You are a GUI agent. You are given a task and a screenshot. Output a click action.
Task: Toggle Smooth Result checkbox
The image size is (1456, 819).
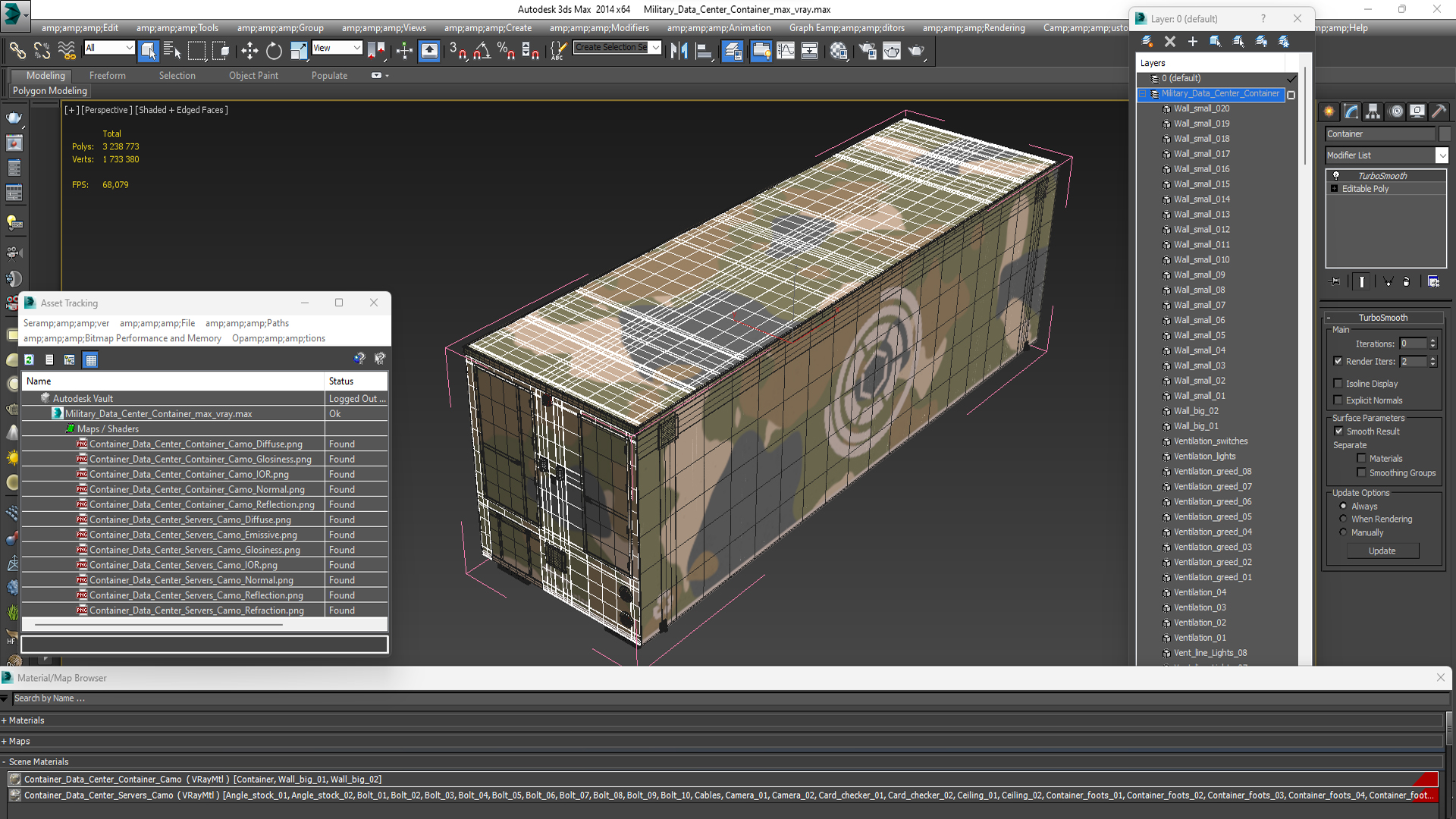point(1338,431)
